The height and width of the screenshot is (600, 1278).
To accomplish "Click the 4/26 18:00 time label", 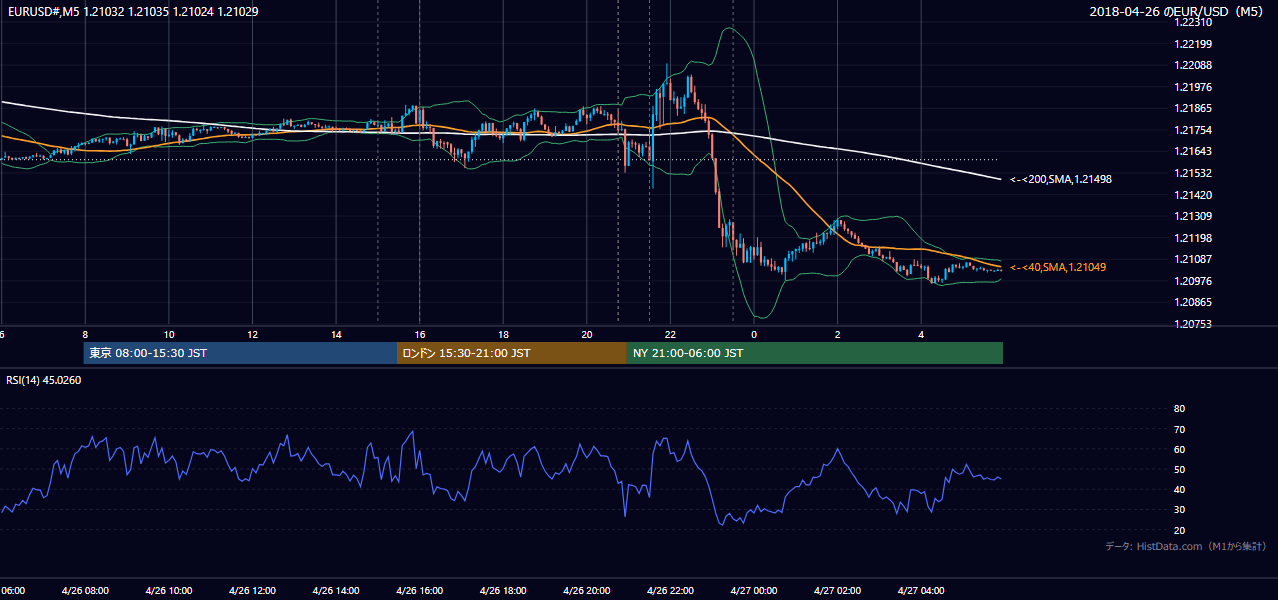I will coord(503,591).
